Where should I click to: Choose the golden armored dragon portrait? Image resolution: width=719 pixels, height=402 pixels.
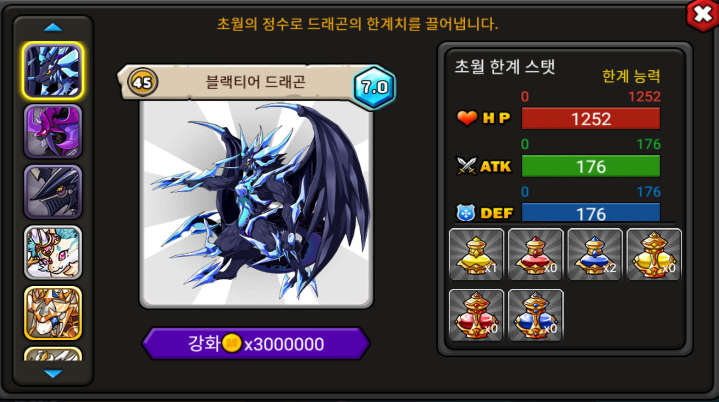point(53,313)
